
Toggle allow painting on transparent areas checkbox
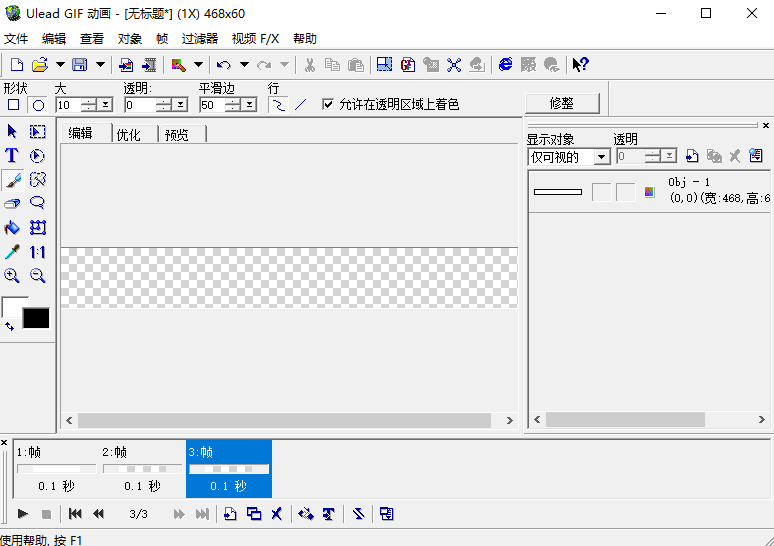328,104
